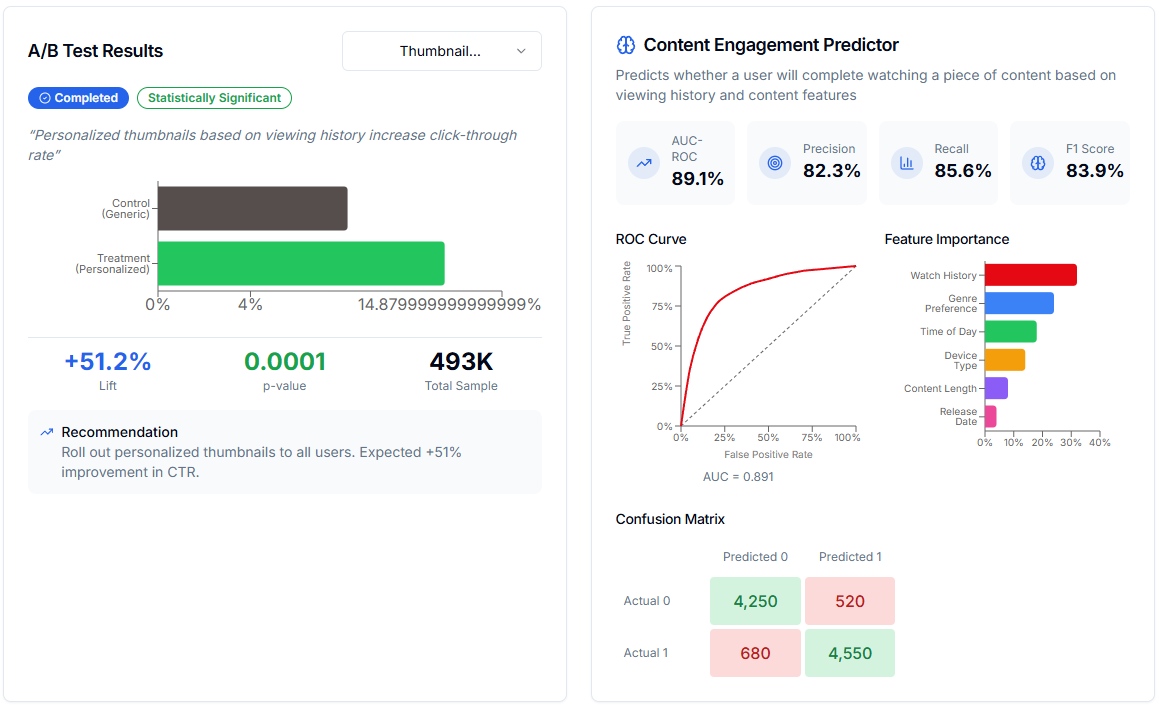Click the brain icon next to Content Engagement Predictor
Screen dimensions: 1159x705
[625, 44]
